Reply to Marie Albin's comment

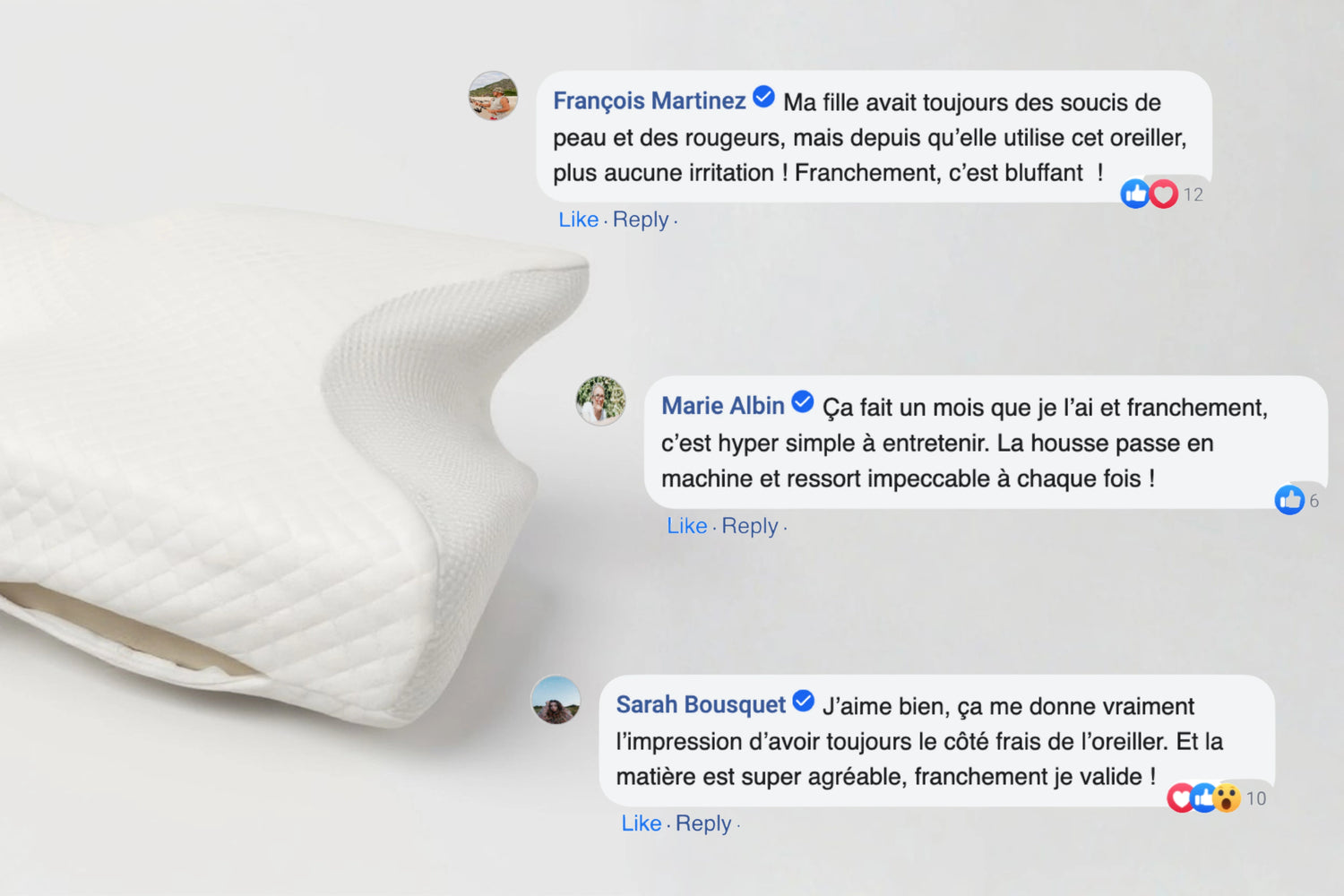750,527
